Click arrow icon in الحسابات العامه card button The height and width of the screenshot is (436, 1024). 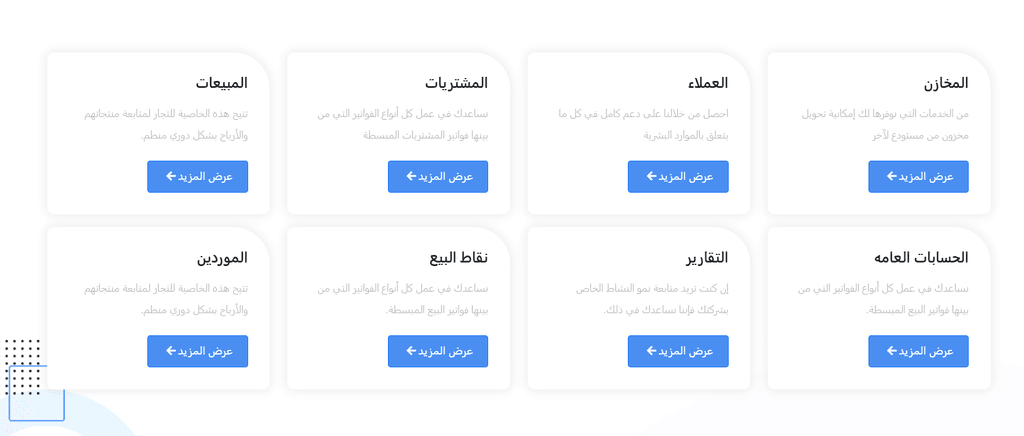tap(891, 351)
